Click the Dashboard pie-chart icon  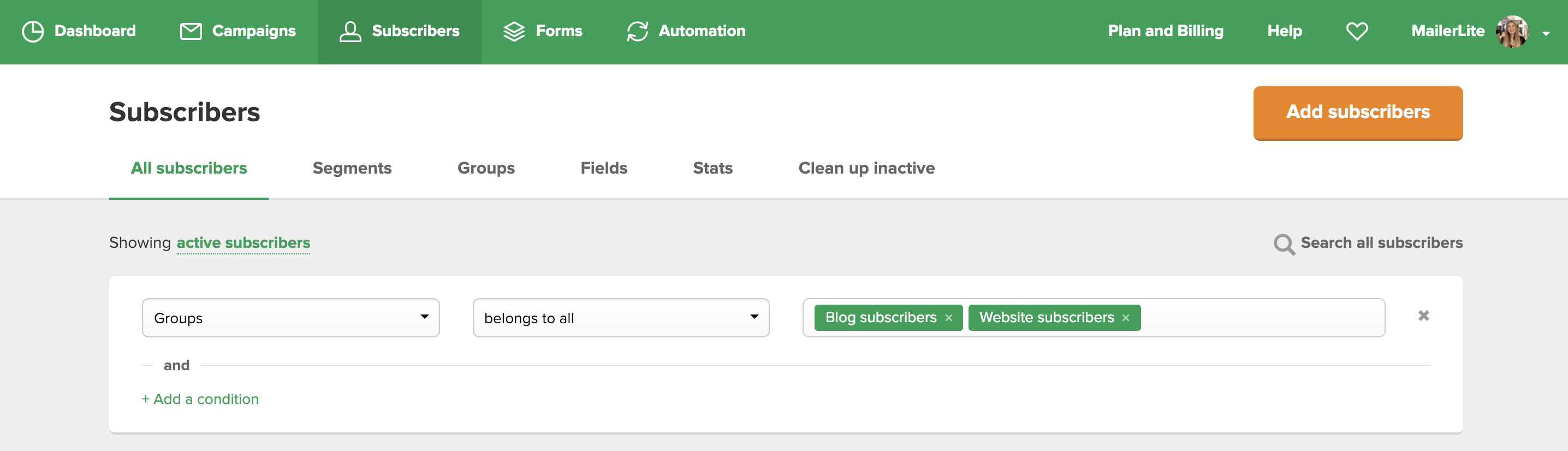32,31
